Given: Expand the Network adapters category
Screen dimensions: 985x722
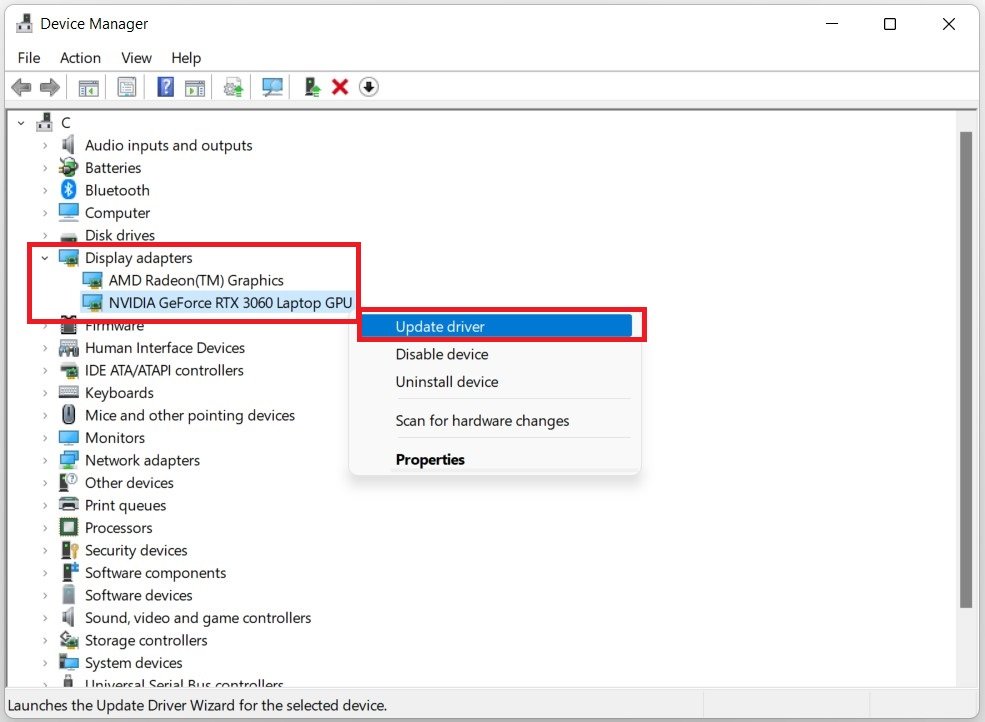Looking at the screenshot, I should pos(45,460).
